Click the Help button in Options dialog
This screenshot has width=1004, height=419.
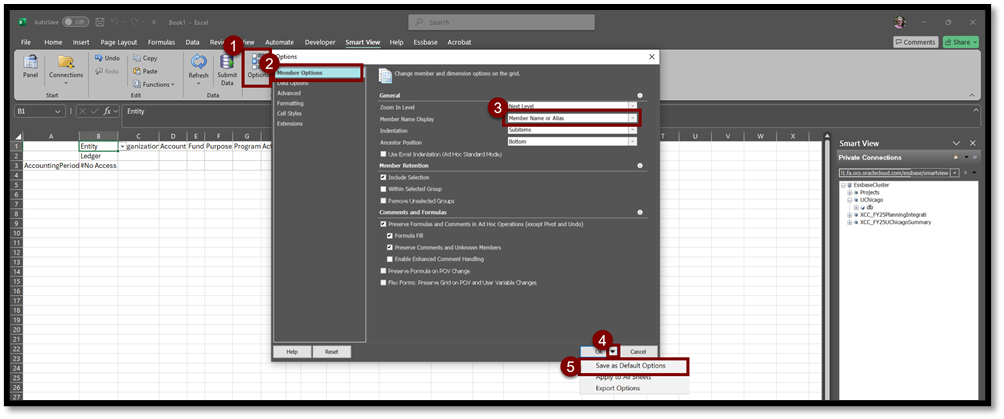pyautogui.click(x=292, y=352)
